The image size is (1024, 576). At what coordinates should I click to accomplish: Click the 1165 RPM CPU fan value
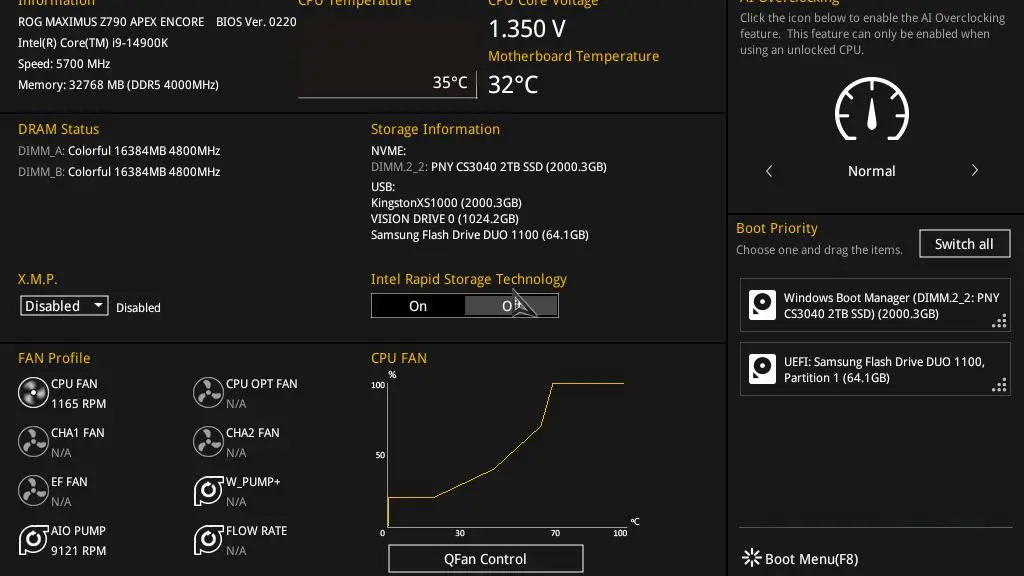pyautogui.click(x=78, y=404)
